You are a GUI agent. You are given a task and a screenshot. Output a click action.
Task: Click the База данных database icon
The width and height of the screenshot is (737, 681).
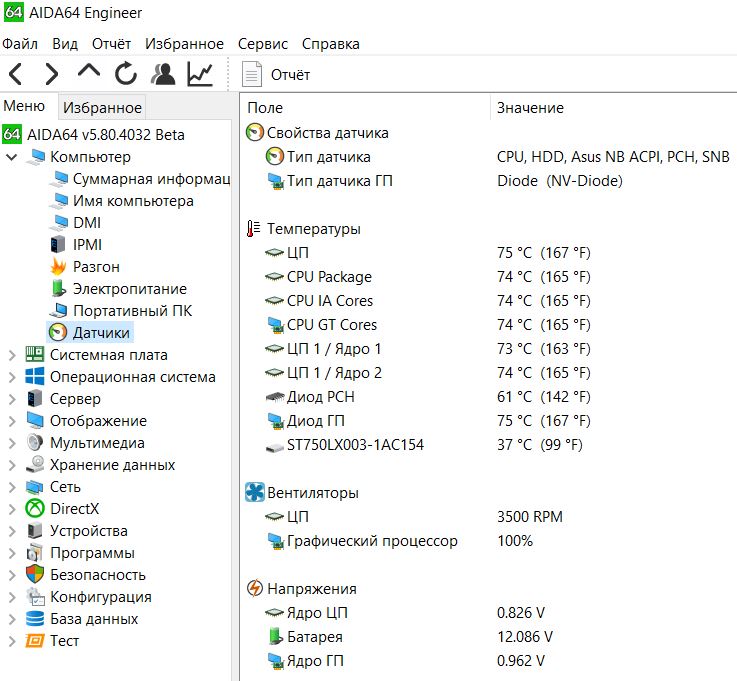coord(35,618)
